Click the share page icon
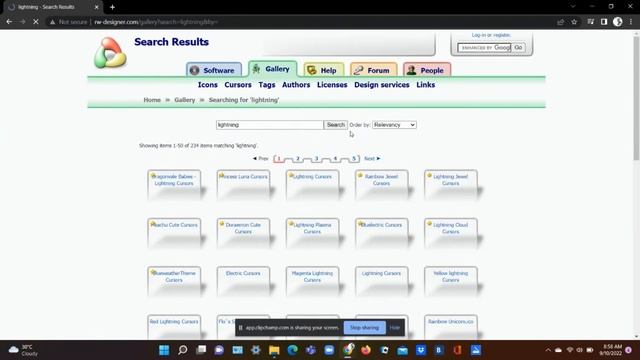 tap(560, 22)
